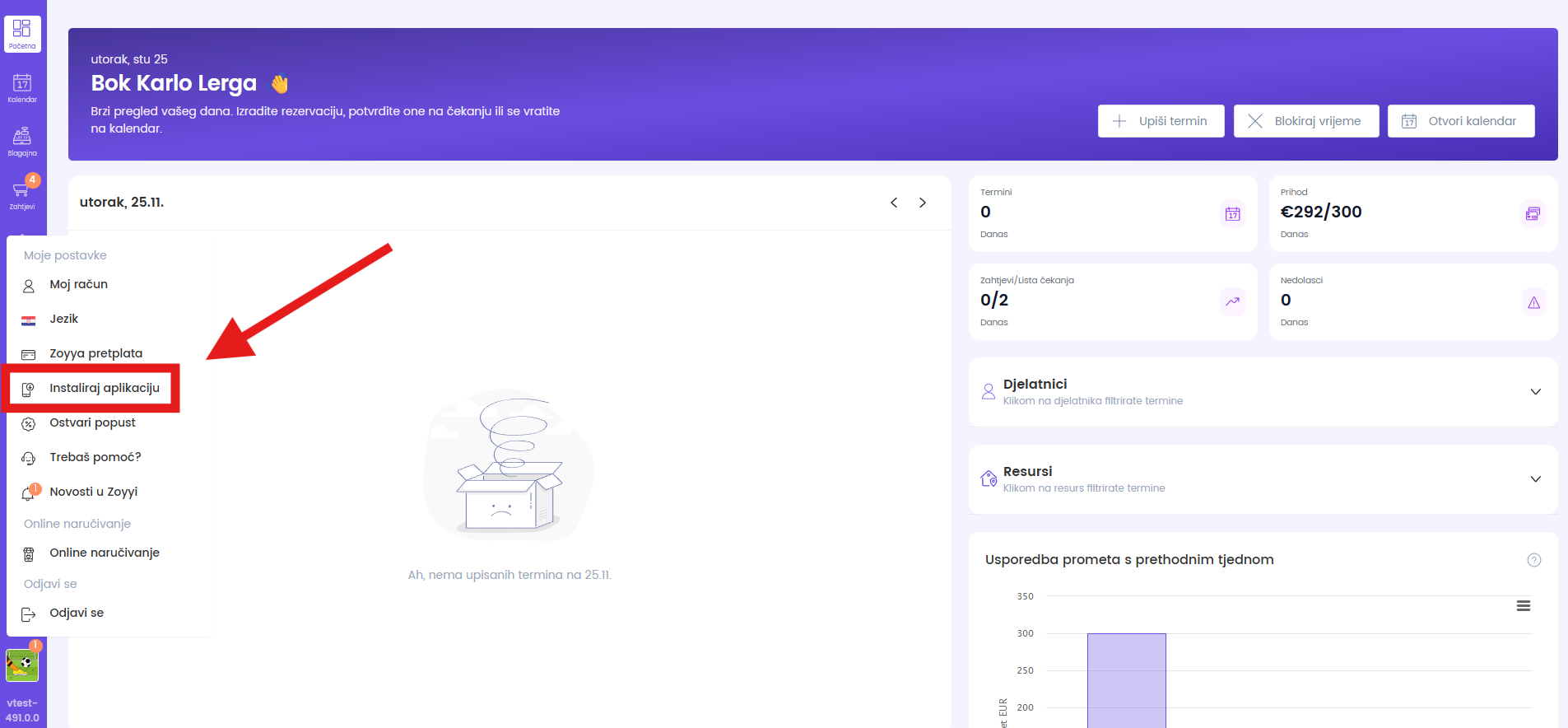Click the Termini calendar icon
Image resolution: width=1568 pixels, height=728 pixels.
[1232, 213]
